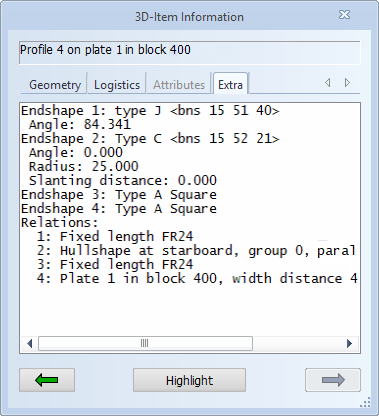Image resolution: width=379 pixels, height=416 pixels.
Task: Click the horizontal scrollbar thumb
Action: pos(145,343)
